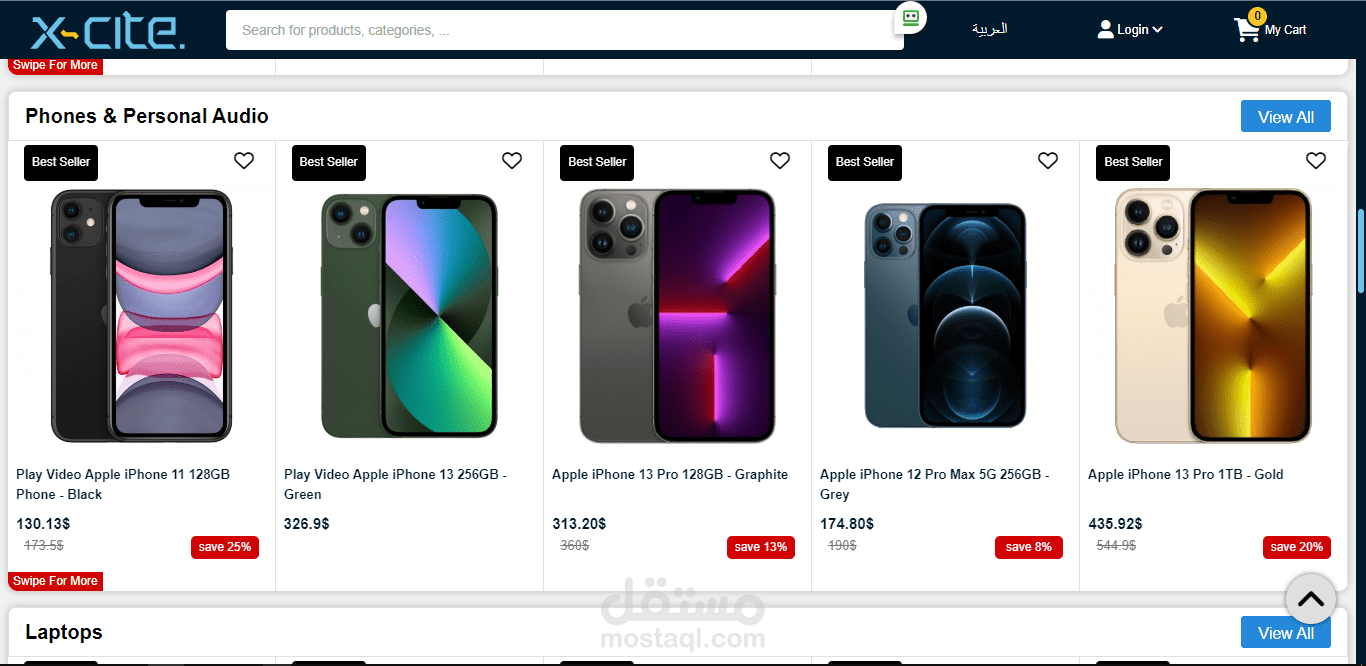Switch language to Arabic

click(x=989, y=30)
